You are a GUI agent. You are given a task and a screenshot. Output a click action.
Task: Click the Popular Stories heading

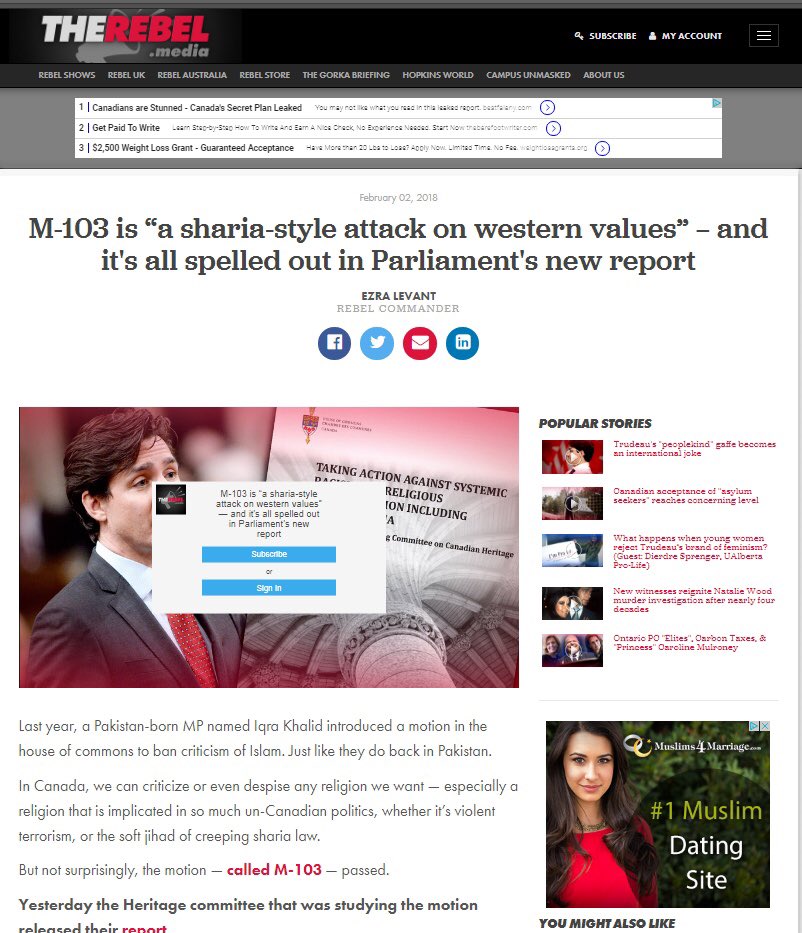595,424
